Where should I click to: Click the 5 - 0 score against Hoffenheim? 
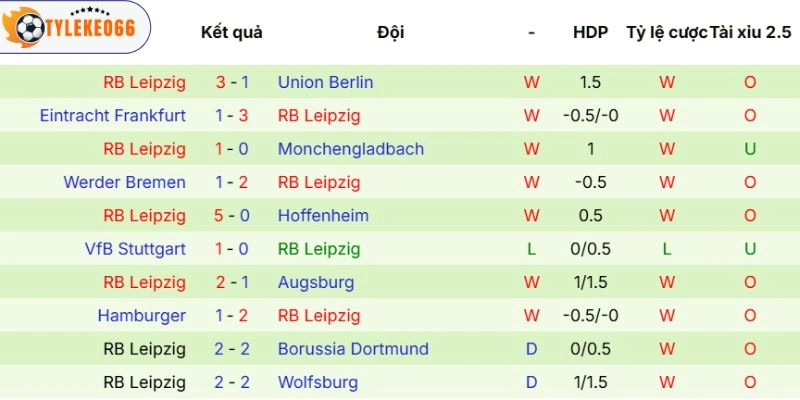pyautogui.click(x=232, y=215)
